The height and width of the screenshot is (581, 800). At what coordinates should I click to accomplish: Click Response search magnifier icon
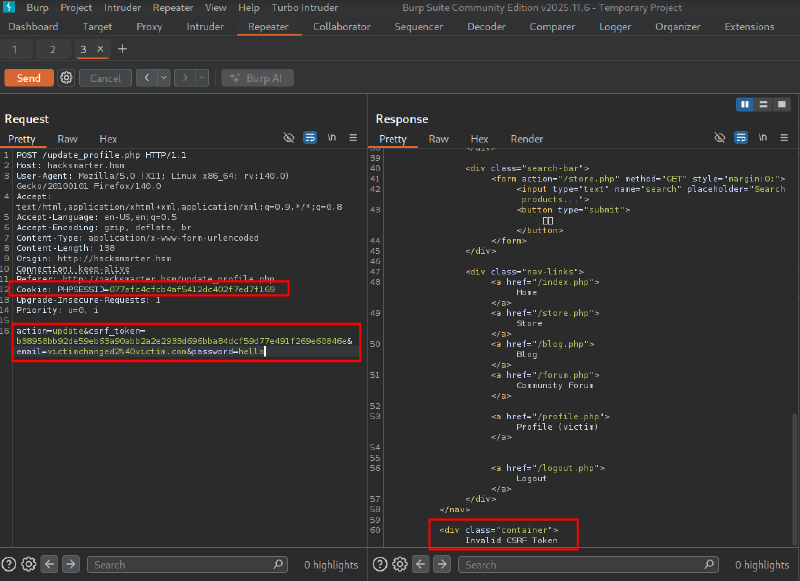pyautogui.click(x=709, y=564)
